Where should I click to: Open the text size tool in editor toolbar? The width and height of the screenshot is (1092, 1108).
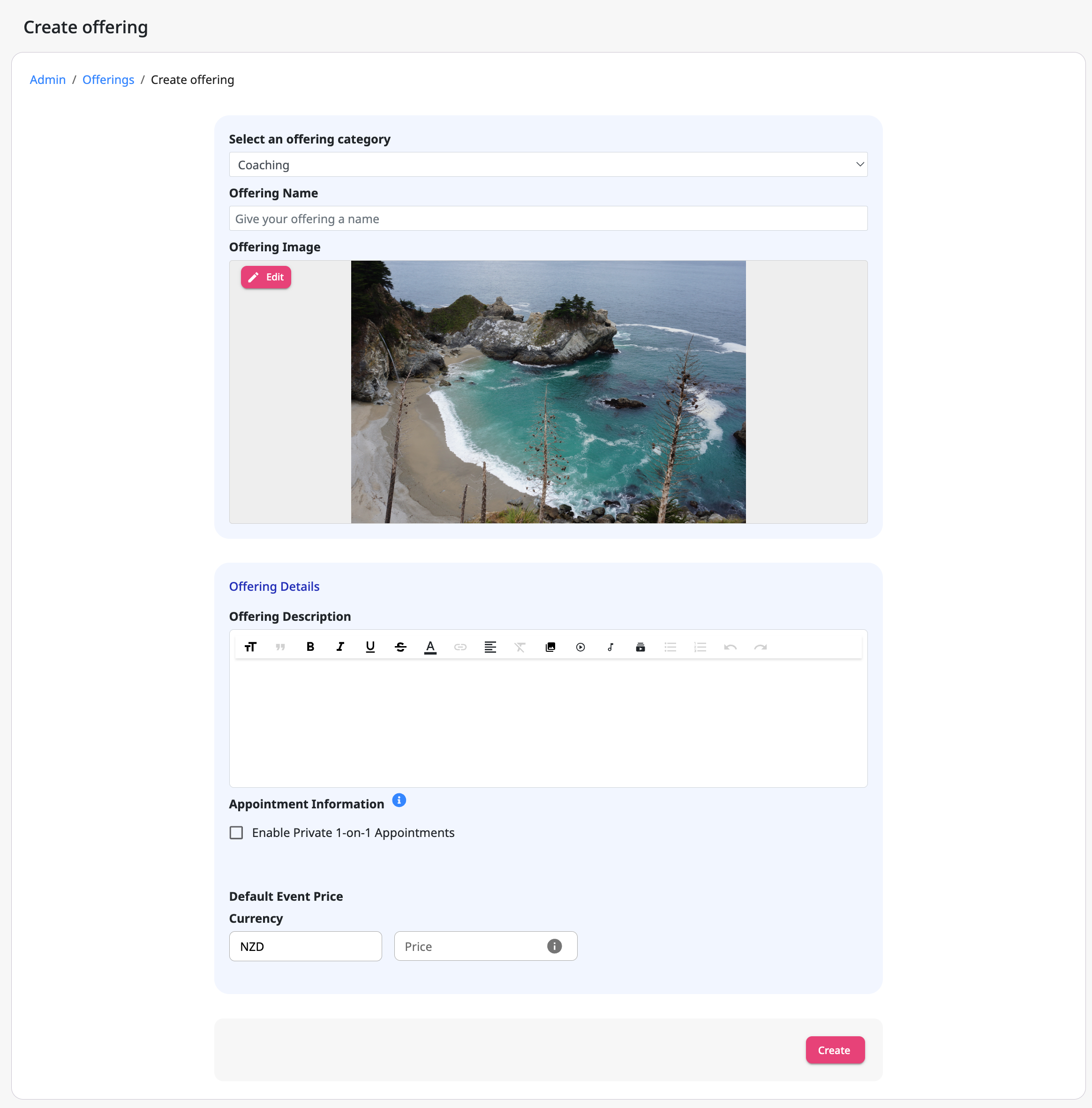pyautogui.click(x=250, y=647)
